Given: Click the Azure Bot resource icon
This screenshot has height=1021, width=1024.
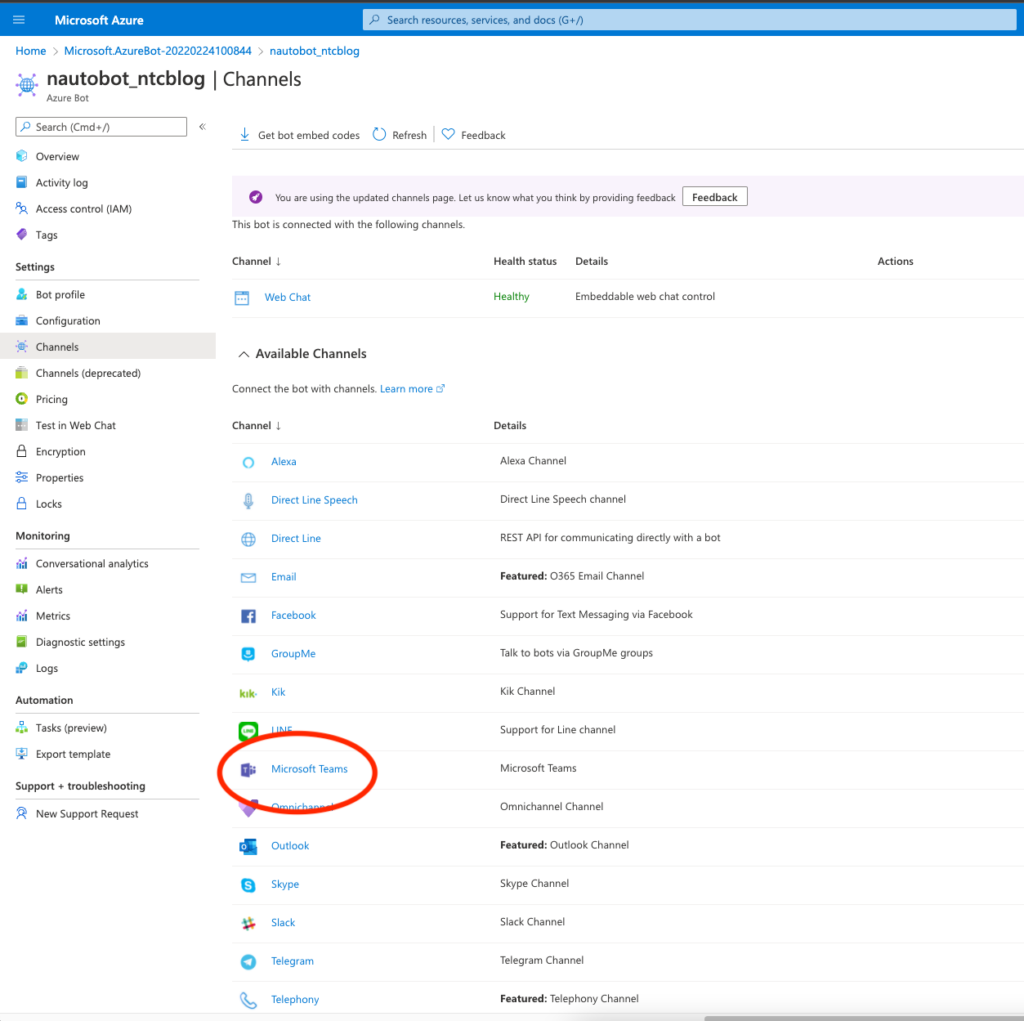Looking at the screenshot, I should (27, 85).
